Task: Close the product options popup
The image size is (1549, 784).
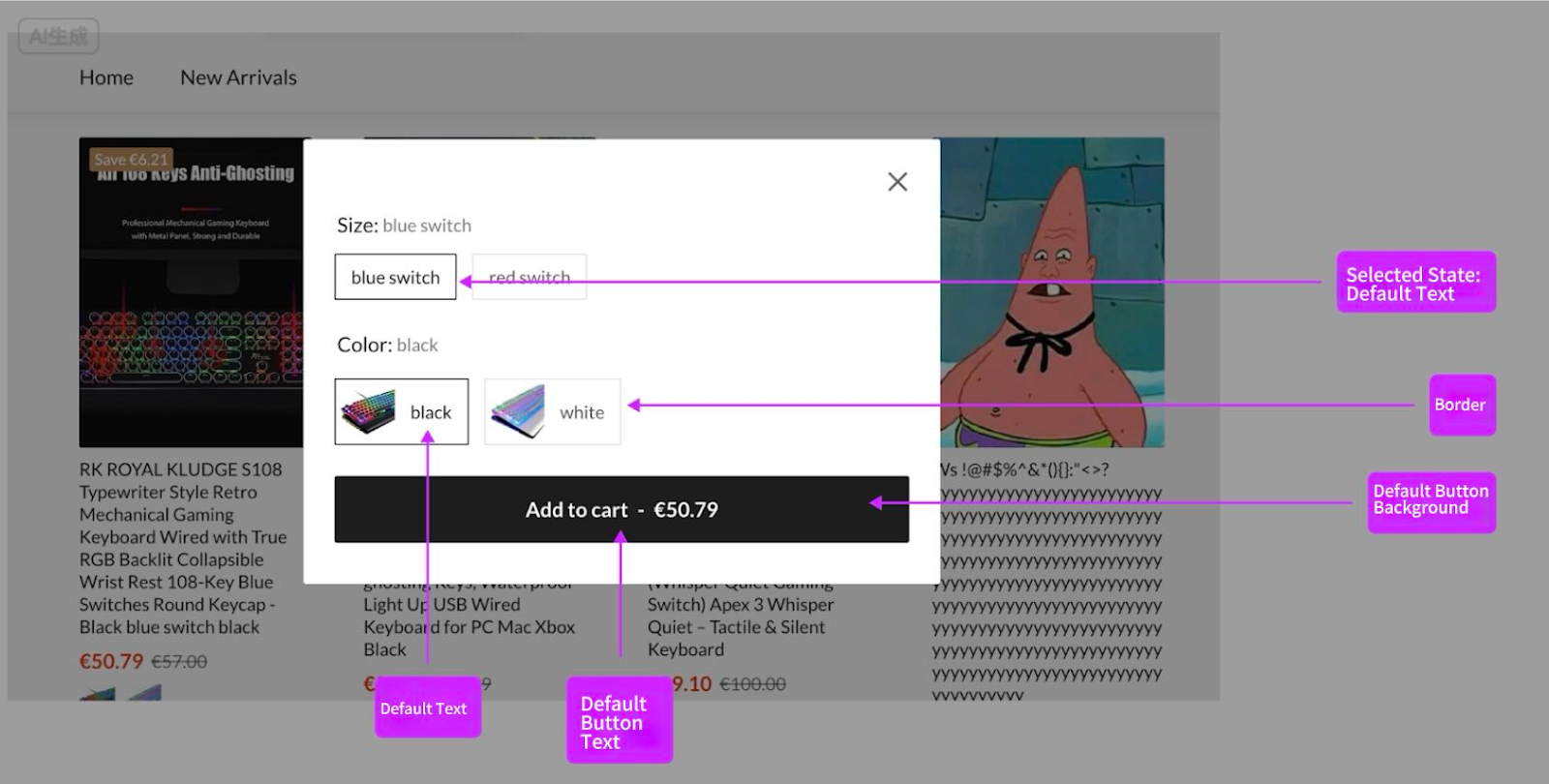Action: [897, 182]
